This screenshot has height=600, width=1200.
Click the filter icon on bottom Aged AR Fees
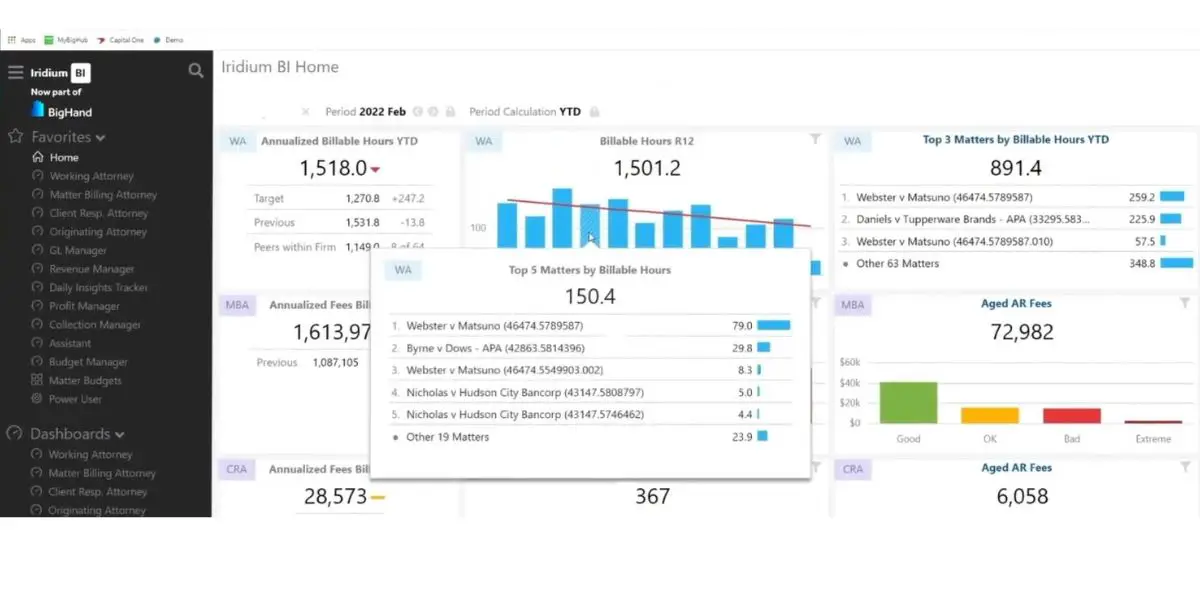[x=1185, y=467]
